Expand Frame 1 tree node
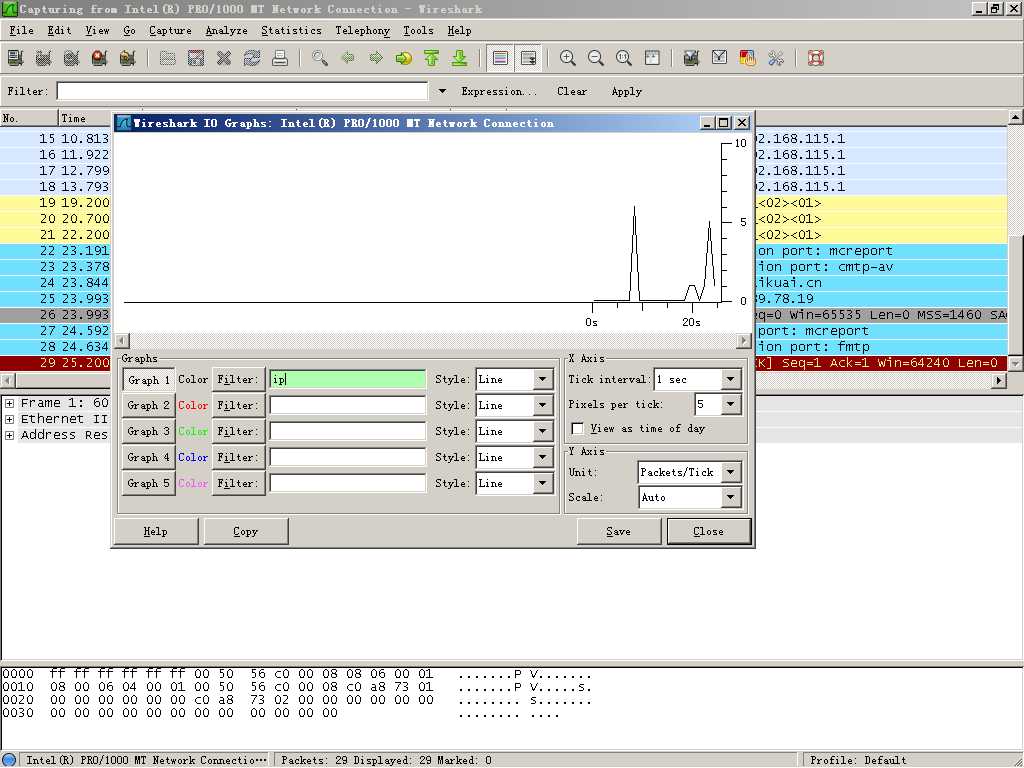The width and height of the screenshot is (1024, 768). [x=10, y=403]
